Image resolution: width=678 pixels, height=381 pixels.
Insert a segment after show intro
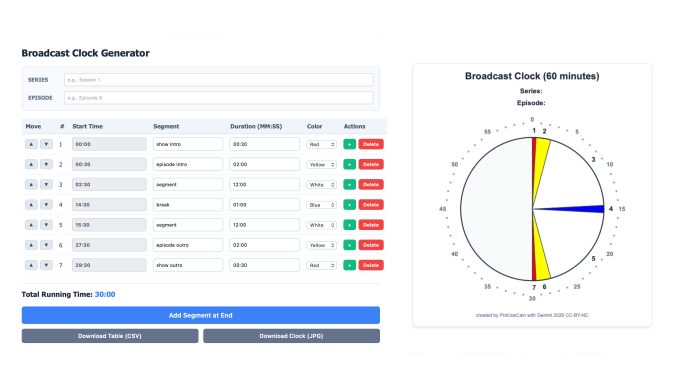coord(349,144)
